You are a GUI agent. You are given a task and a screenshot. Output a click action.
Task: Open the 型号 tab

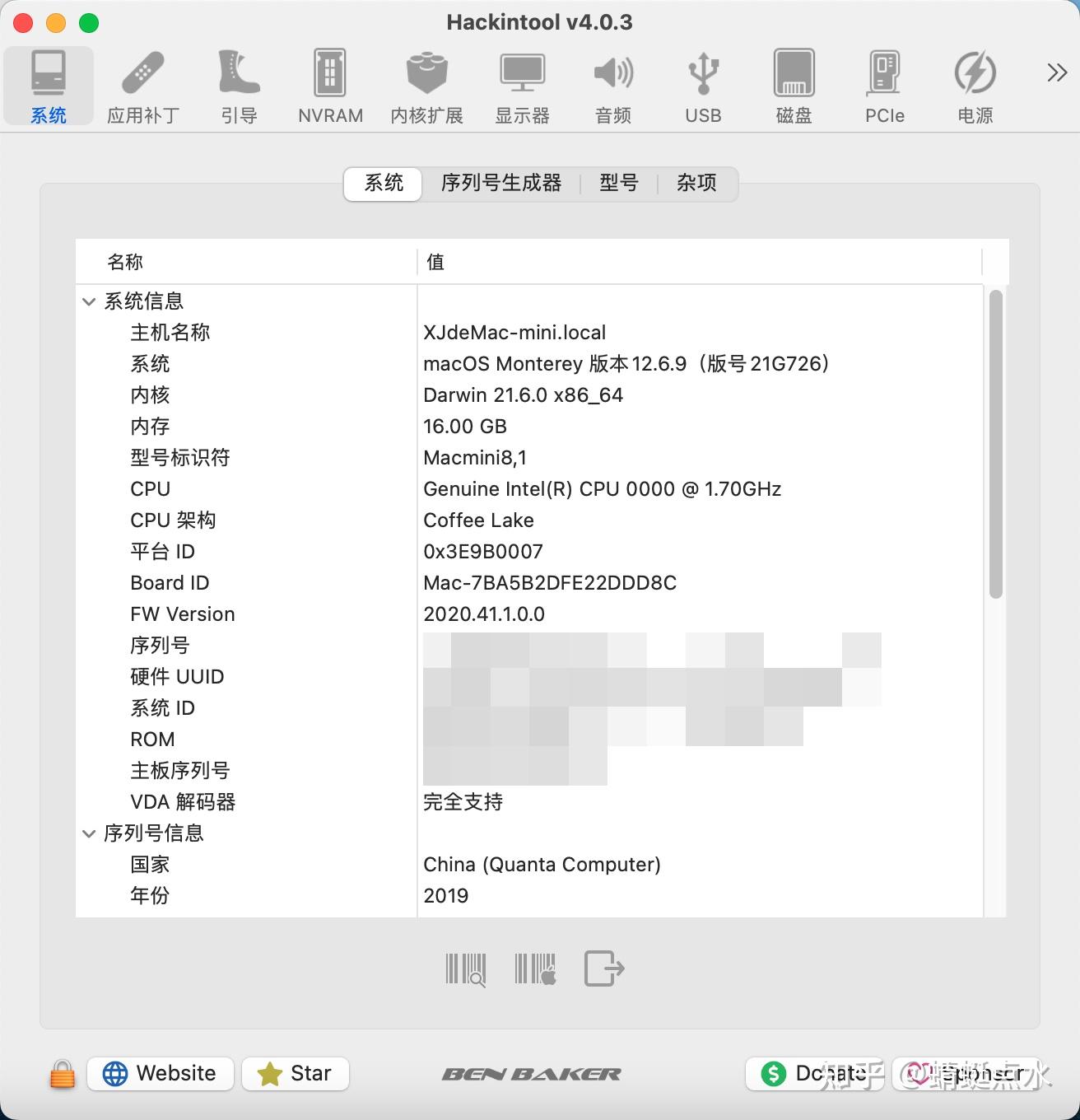(619, 184)
